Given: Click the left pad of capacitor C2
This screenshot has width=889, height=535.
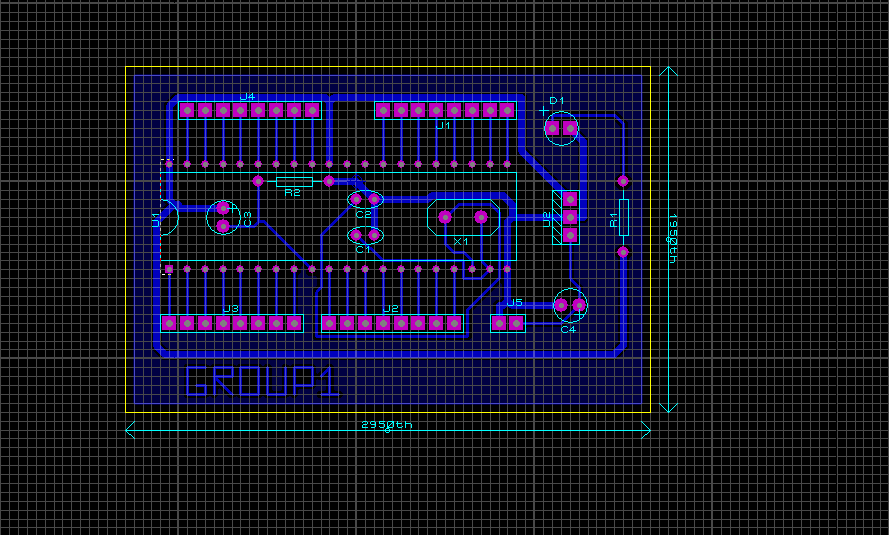Looking at the screenshot, I should 357,199.
